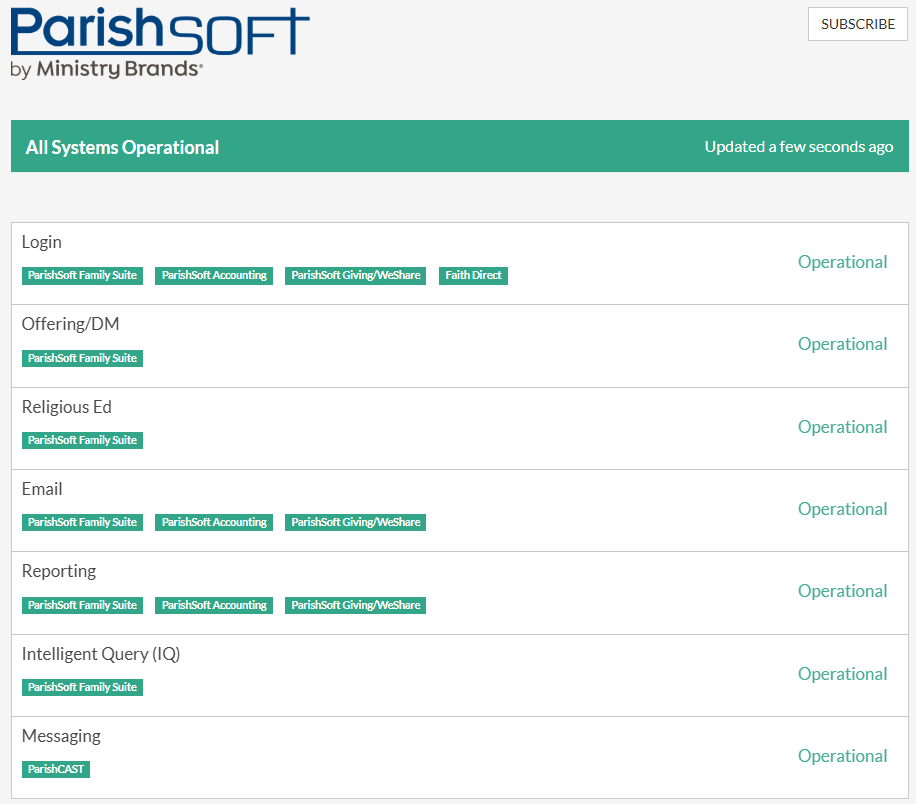Click ParishSoft Family Suite tag under Reporting
This screenshot has width=916, height=804.
tap(82, 605)
